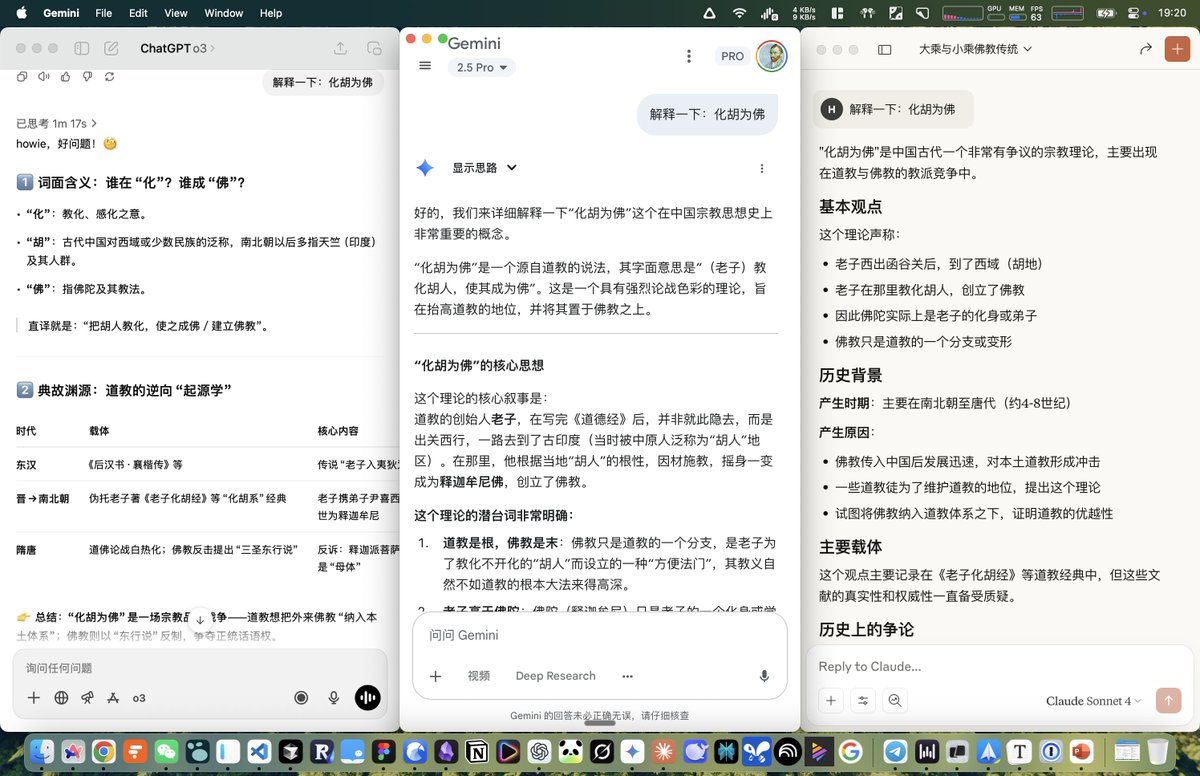This screenshot has height=776, width=1200.
Task: Enable web search globe in ChatGPT composer
Action: (x=61, y=698)
